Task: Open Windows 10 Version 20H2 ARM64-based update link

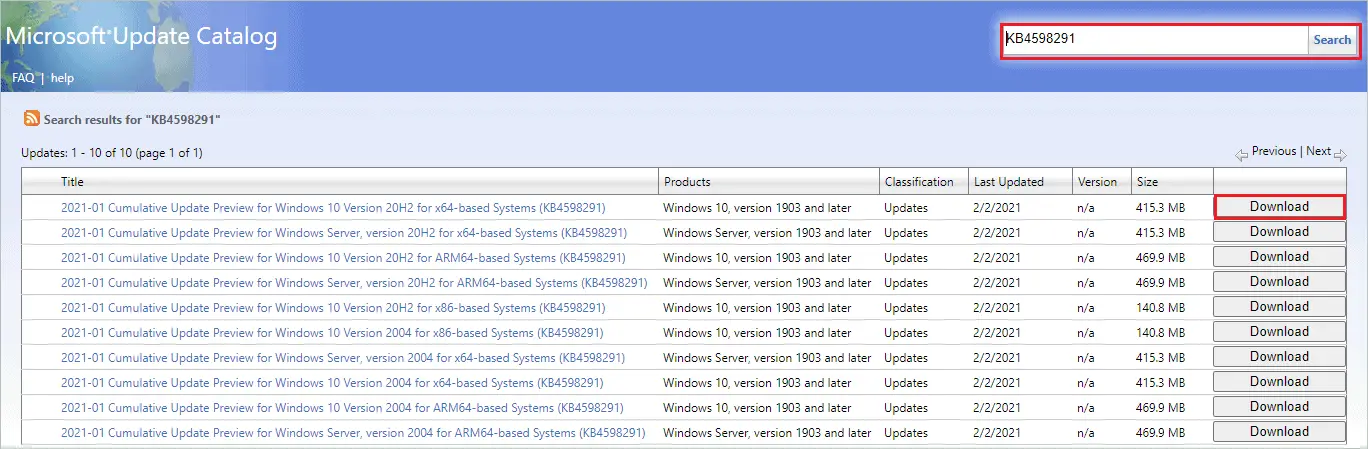Action: pos(344,257)
